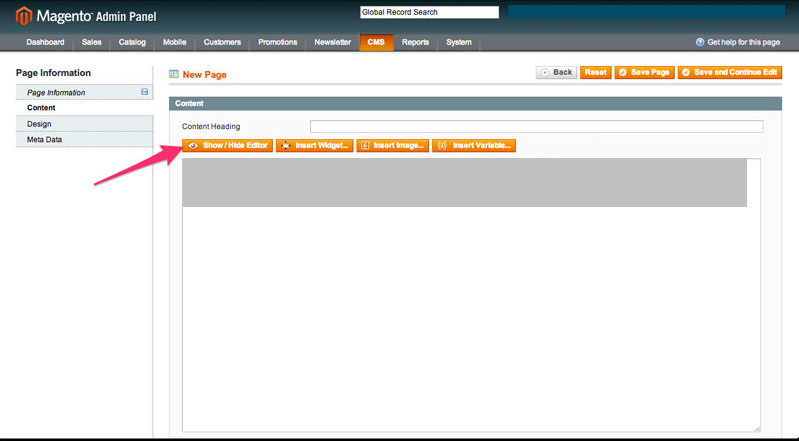The height and width of the screenshot is (441, 799).
Task: Click the New Page header icon
Action: pyautogui.click(x=174, y=74)
